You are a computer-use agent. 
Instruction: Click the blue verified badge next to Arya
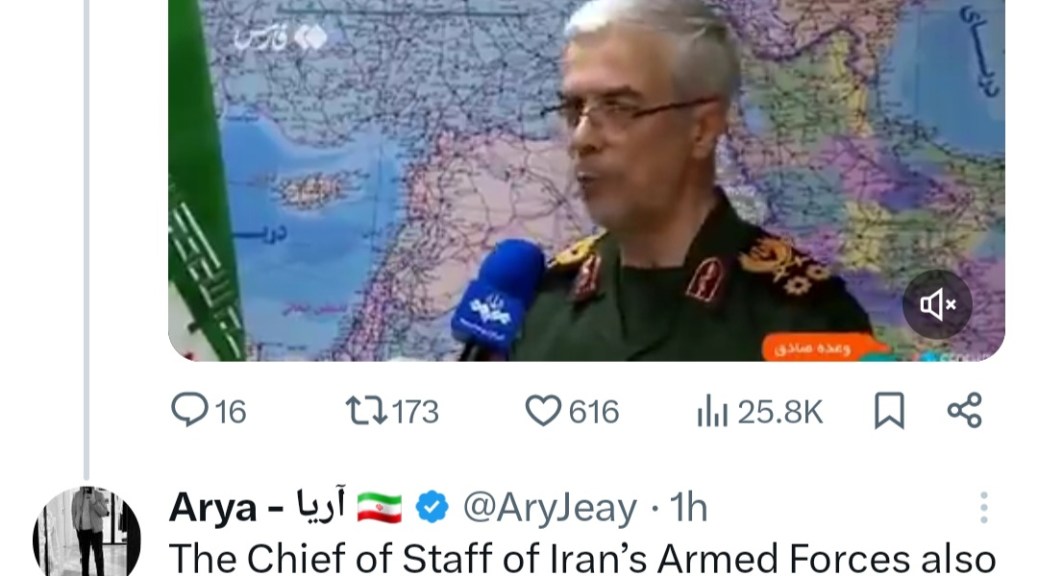432,508
